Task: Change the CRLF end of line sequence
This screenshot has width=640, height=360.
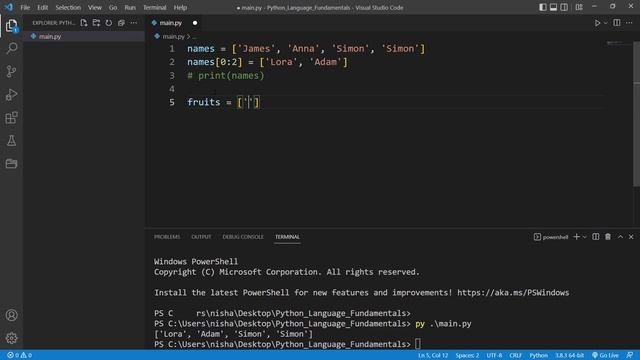Action: [516, 355]
